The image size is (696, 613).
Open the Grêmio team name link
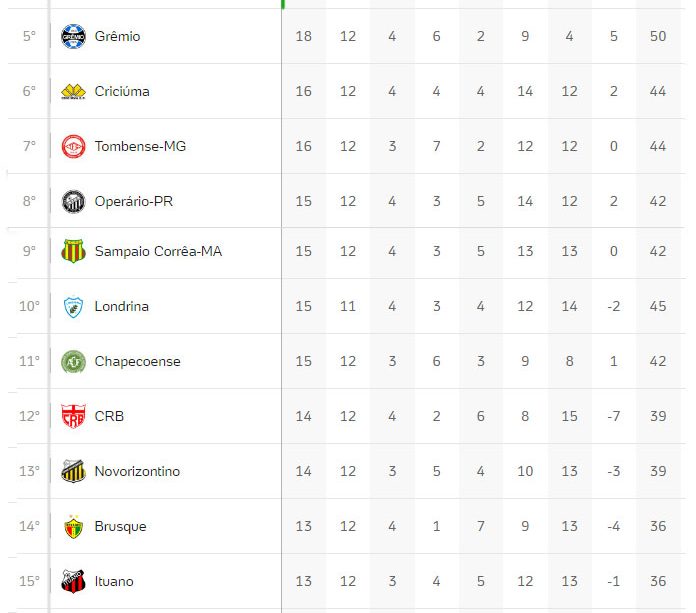point(117,36)
